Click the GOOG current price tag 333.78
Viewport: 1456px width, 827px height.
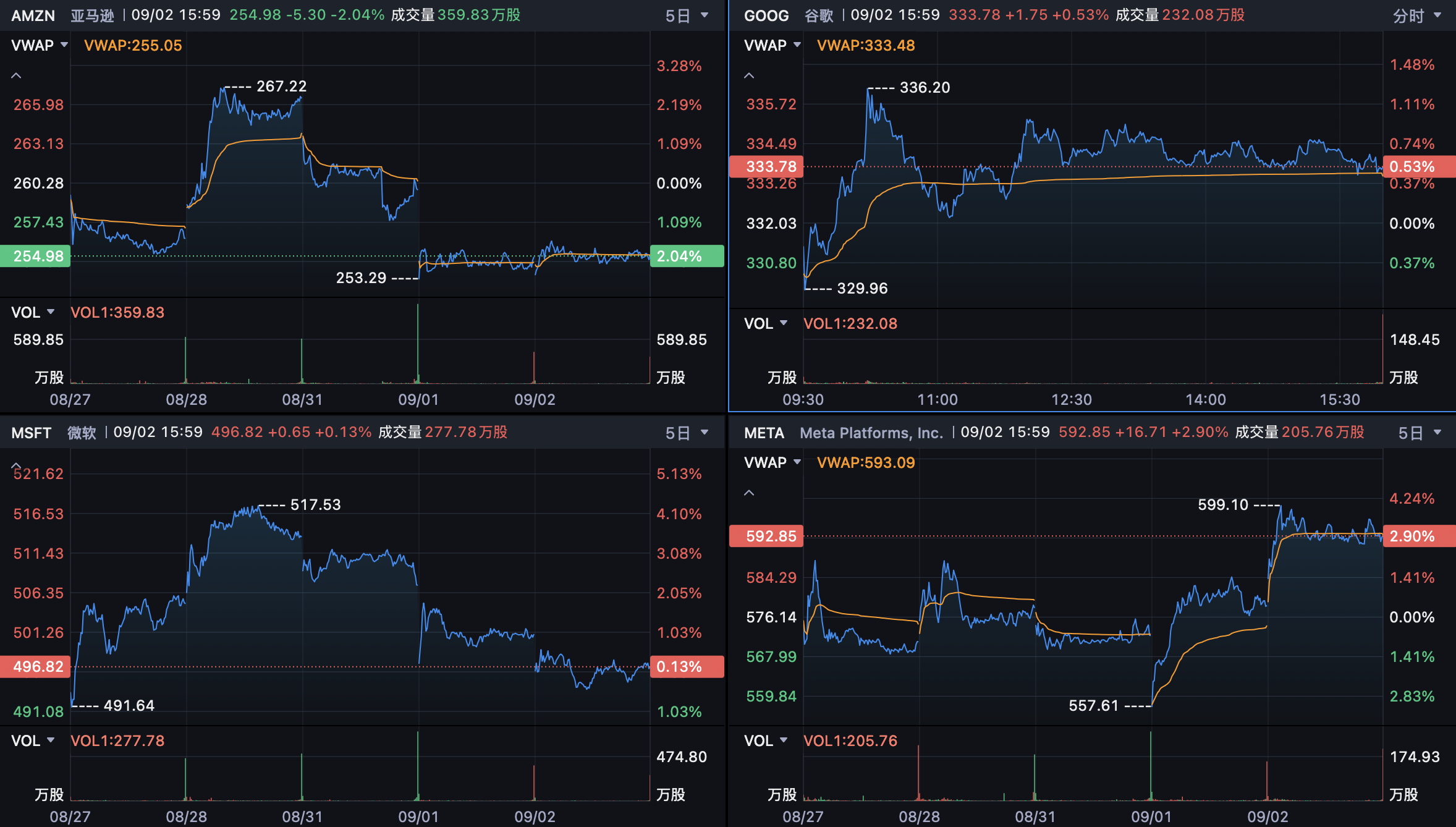(x=766, y=166)
